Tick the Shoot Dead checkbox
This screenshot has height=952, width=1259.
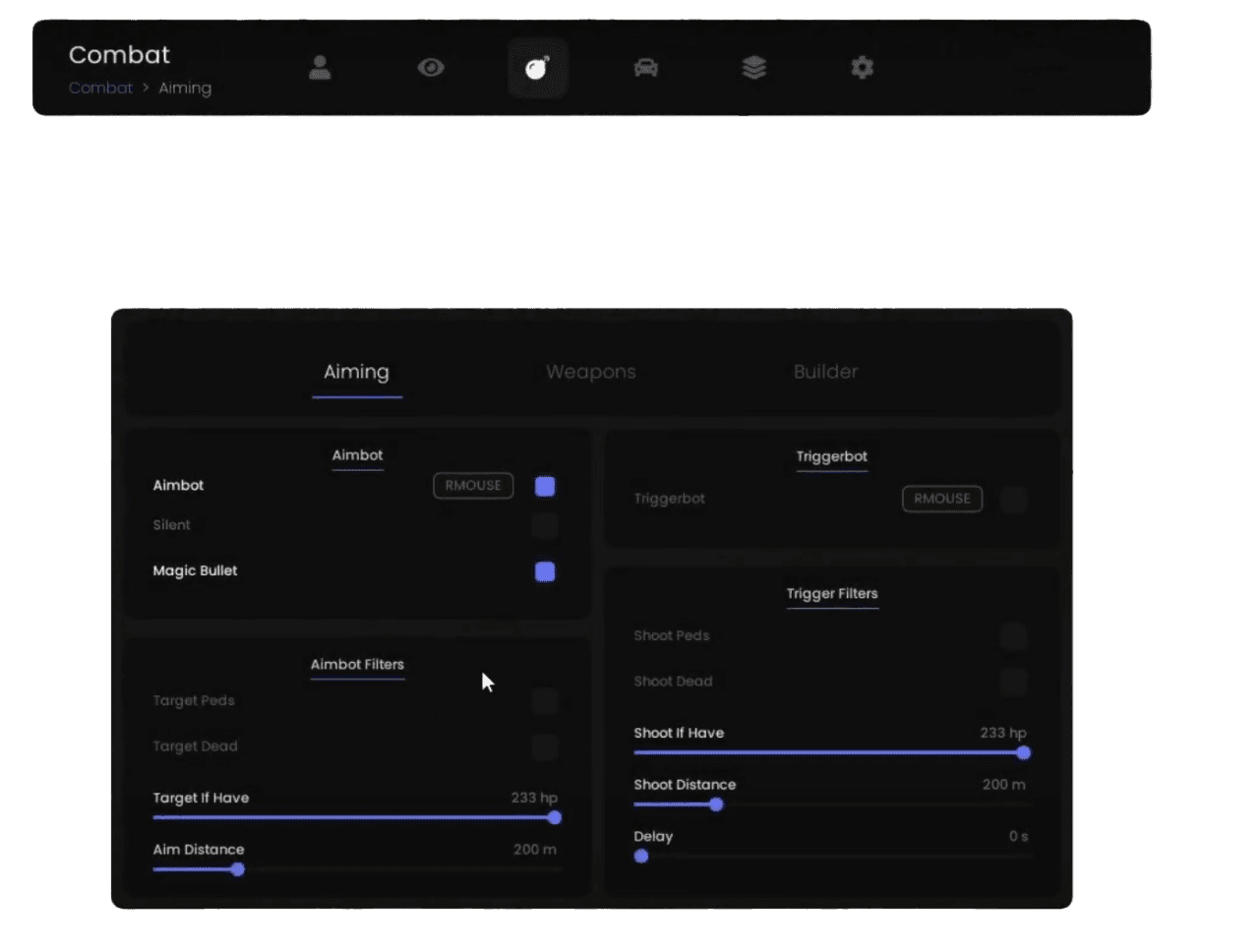pos(1014,682)
